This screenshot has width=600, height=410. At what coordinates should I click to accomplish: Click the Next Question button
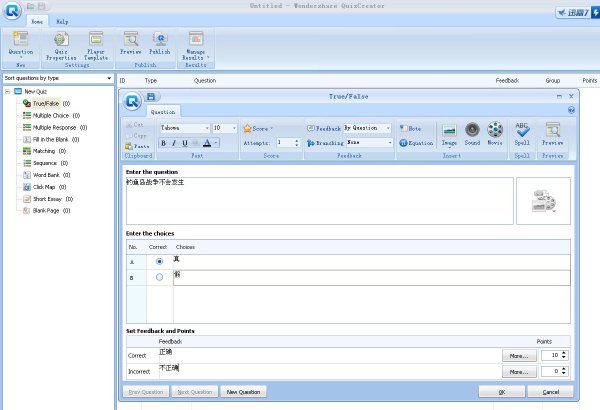(195, 392)
